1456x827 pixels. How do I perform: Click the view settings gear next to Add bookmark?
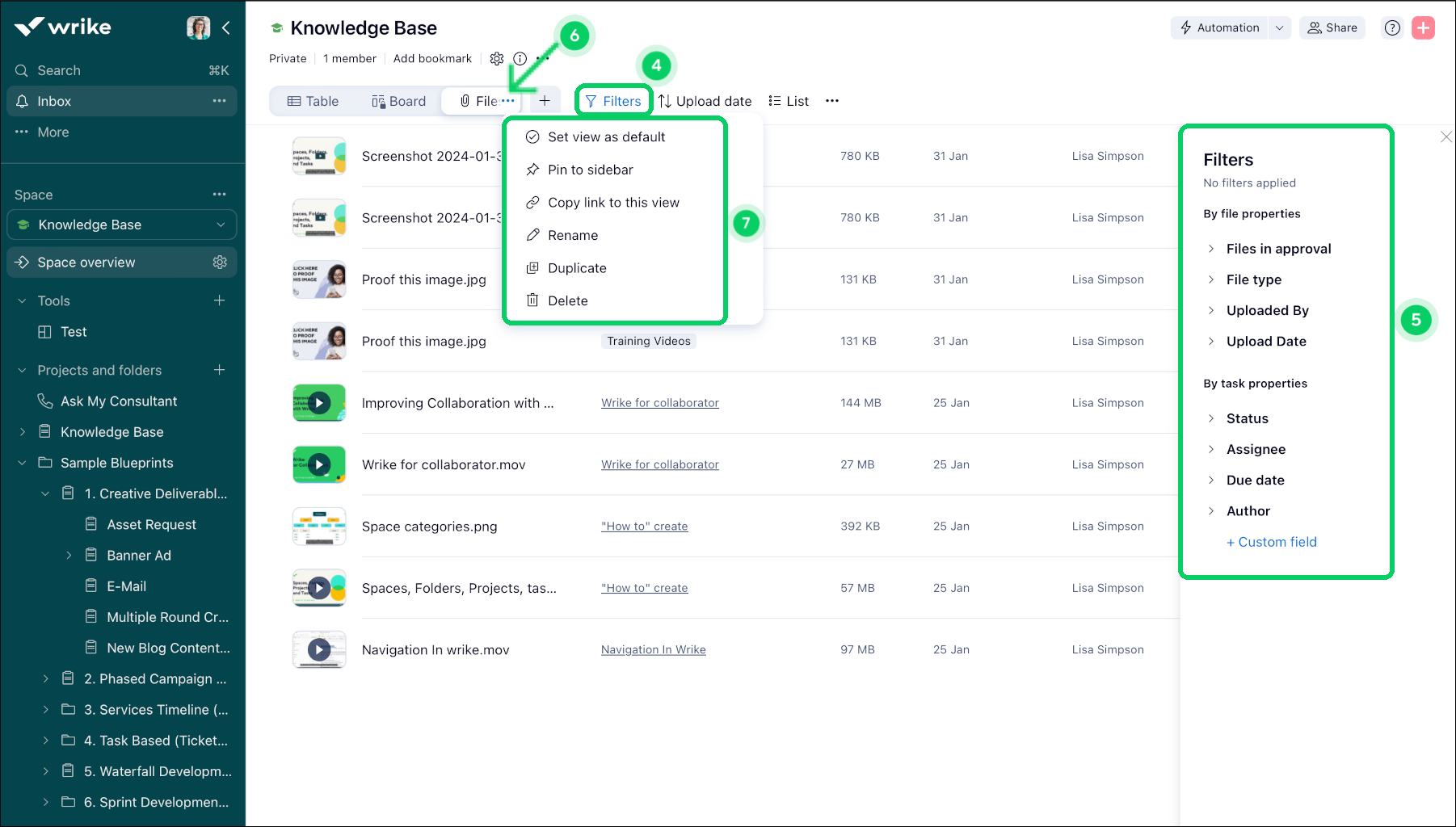(x=497, y=58)
